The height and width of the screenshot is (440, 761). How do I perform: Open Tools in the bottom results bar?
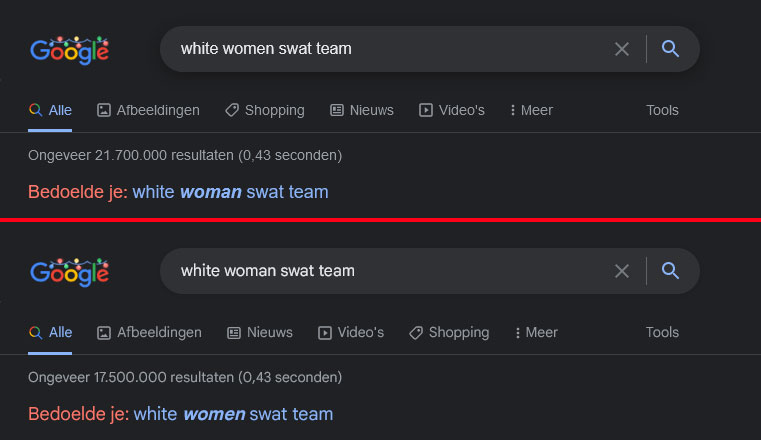tap(662, 332)
